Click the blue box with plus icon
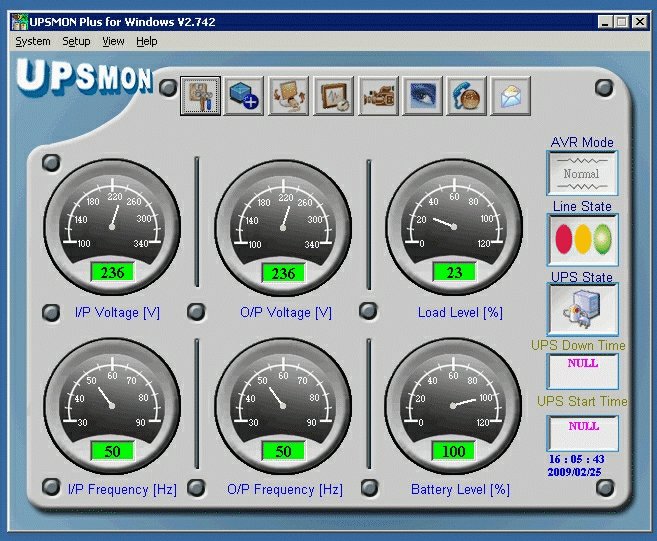This screenshot has width=657, height=541. [244, 96]
